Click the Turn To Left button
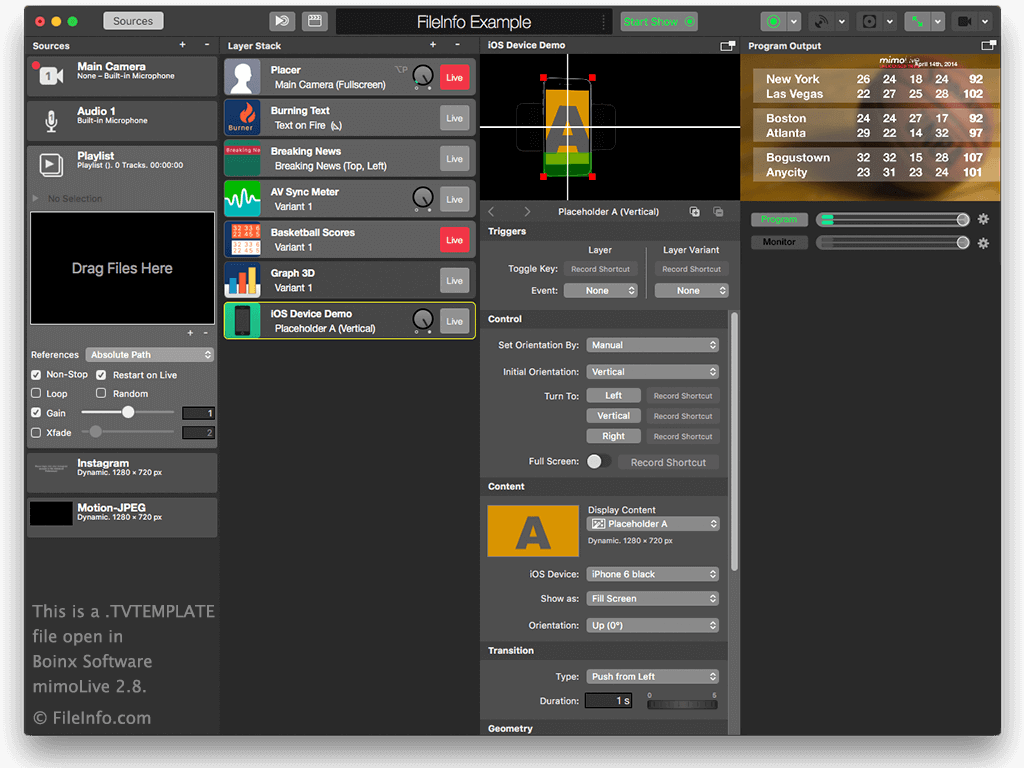1024x768 pixels. 613,396
